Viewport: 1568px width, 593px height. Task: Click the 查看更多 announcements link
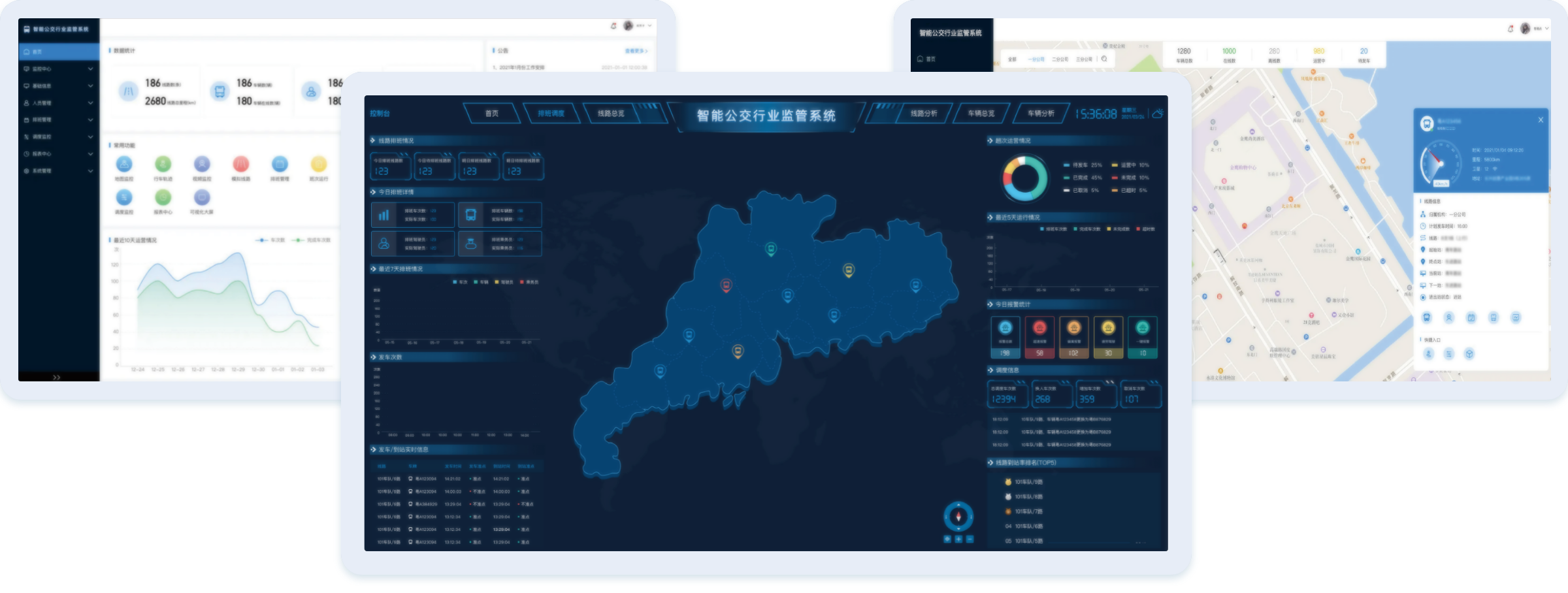(x=636, y=50)
